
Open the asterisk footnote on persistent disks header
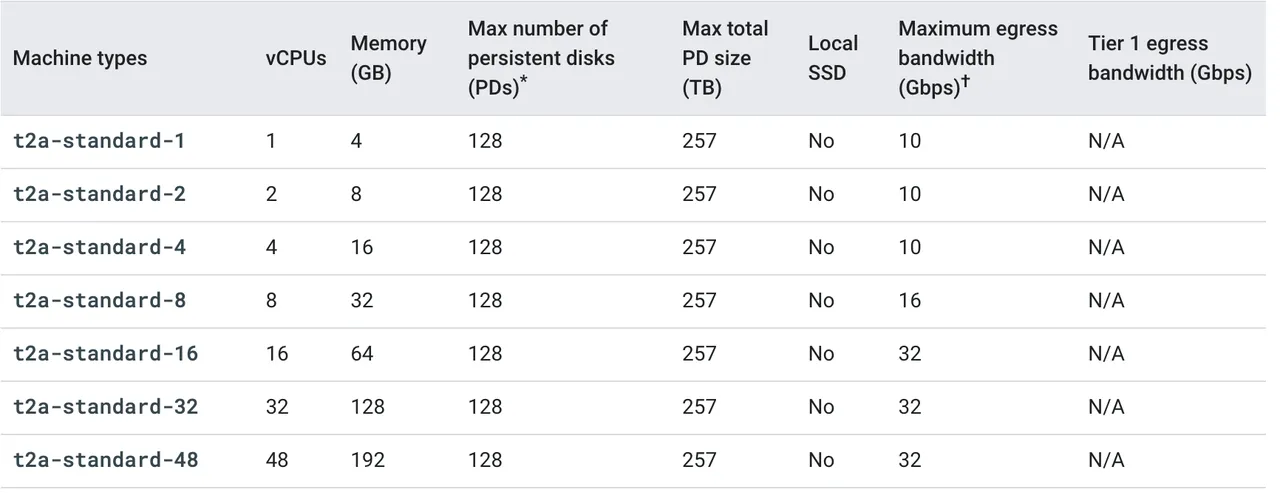pos(523,81)
